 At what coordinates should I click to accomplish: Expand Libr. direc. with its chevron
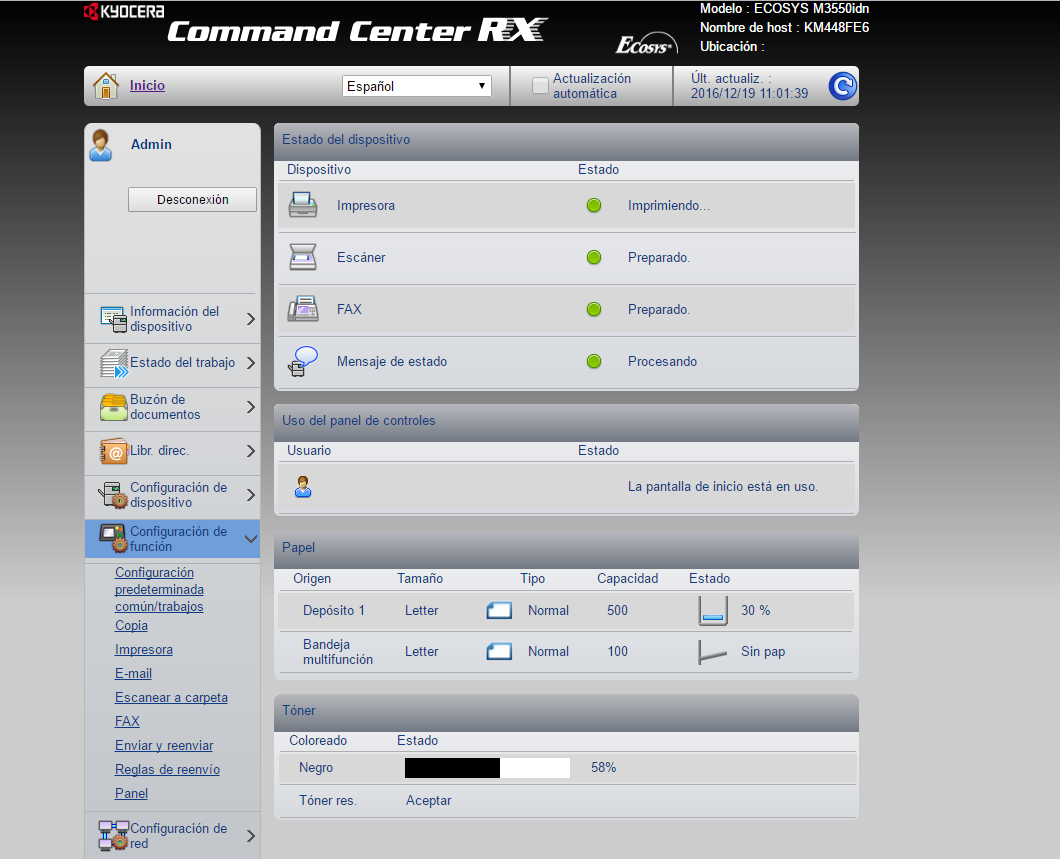251,451
